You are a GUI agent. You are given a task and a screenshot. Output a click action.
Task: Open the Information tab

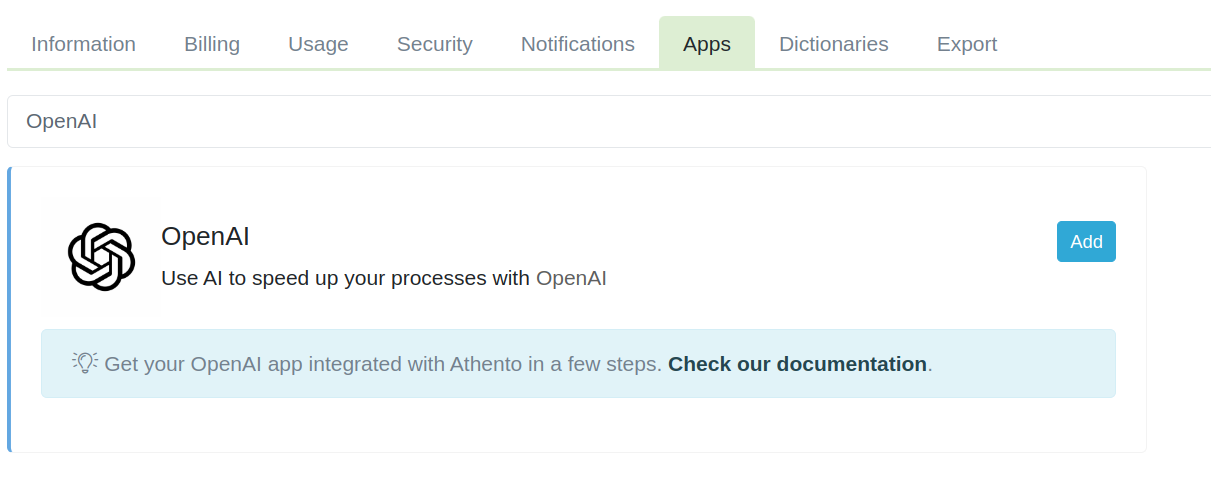[x=83, y=44]
